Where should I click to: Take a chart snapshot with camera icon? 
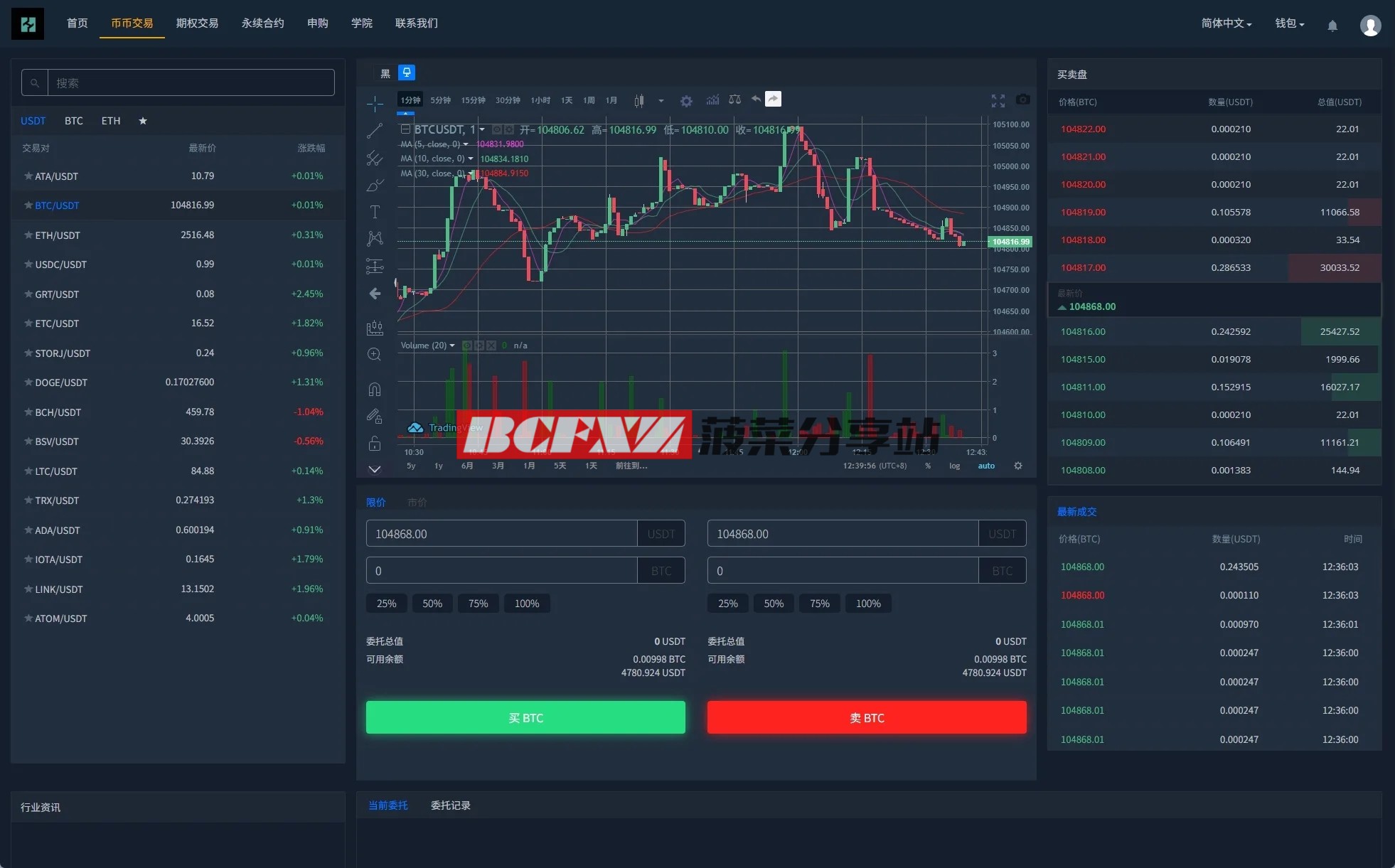[x=1022, y=100]
